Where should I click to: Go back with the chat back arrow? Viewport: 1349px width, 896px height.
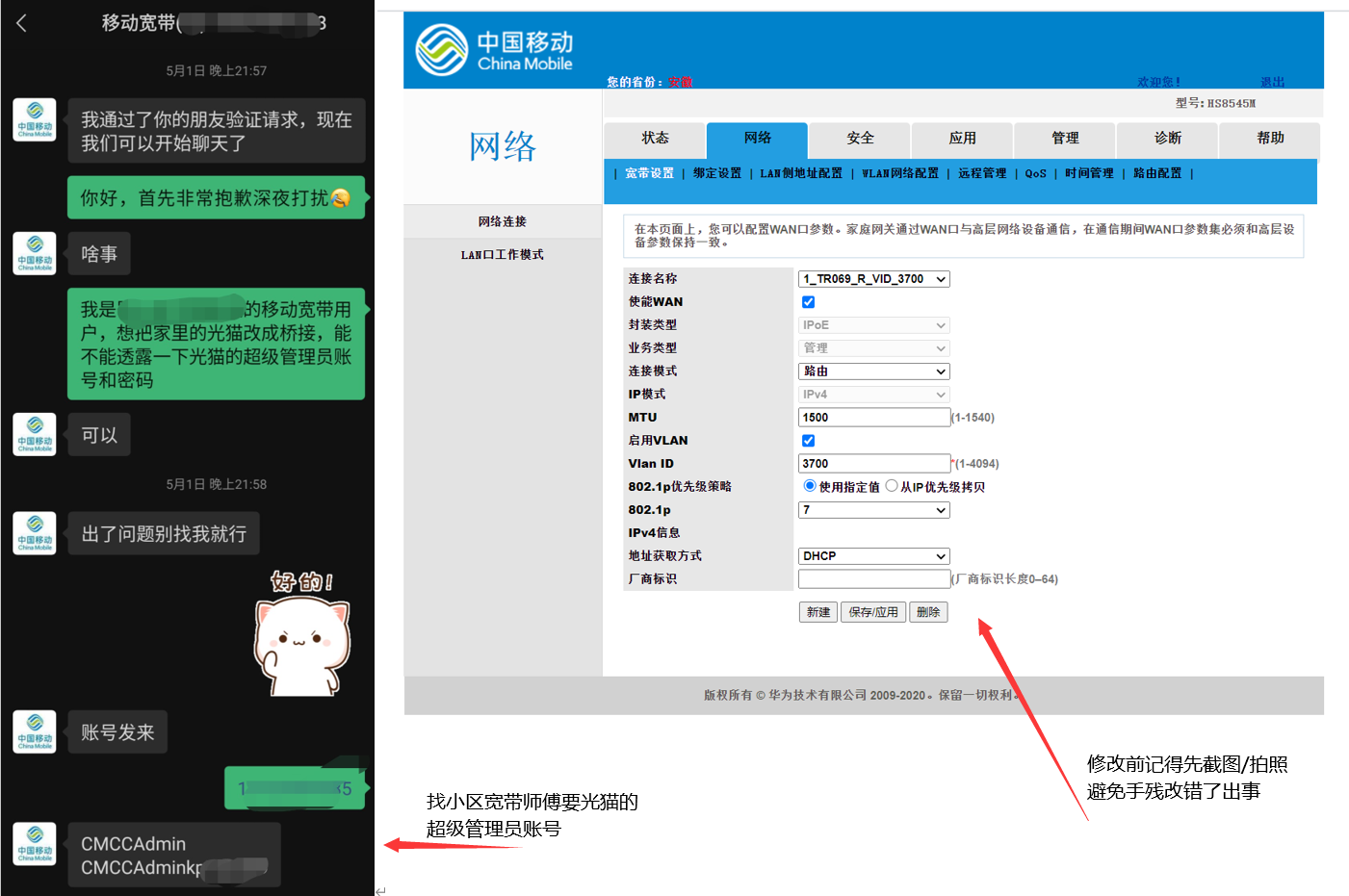[21, 23]
